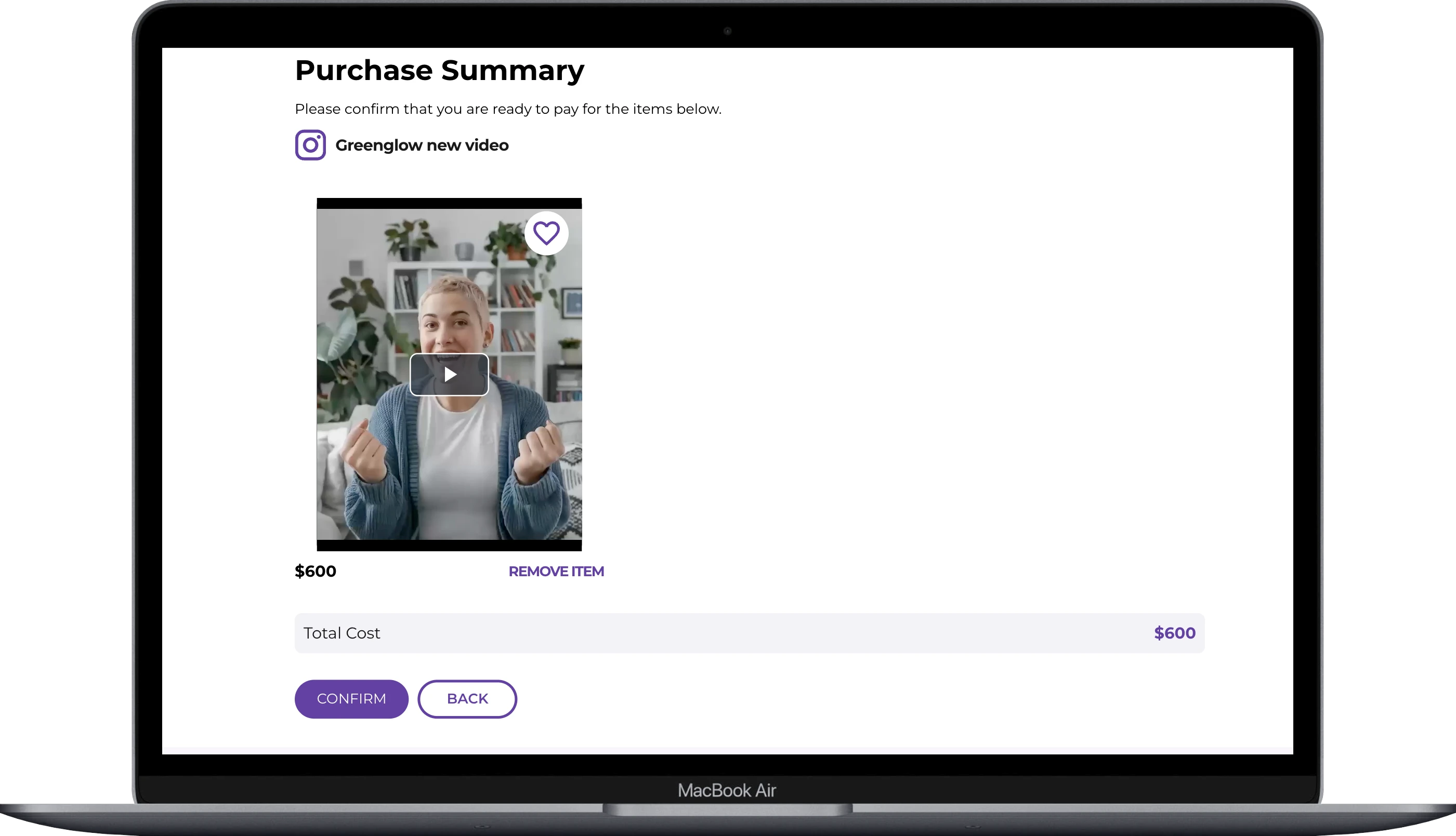Click the REMOVE ITEM link
The height and width of the screenshot is (836, 1456).
coord(556,572)
